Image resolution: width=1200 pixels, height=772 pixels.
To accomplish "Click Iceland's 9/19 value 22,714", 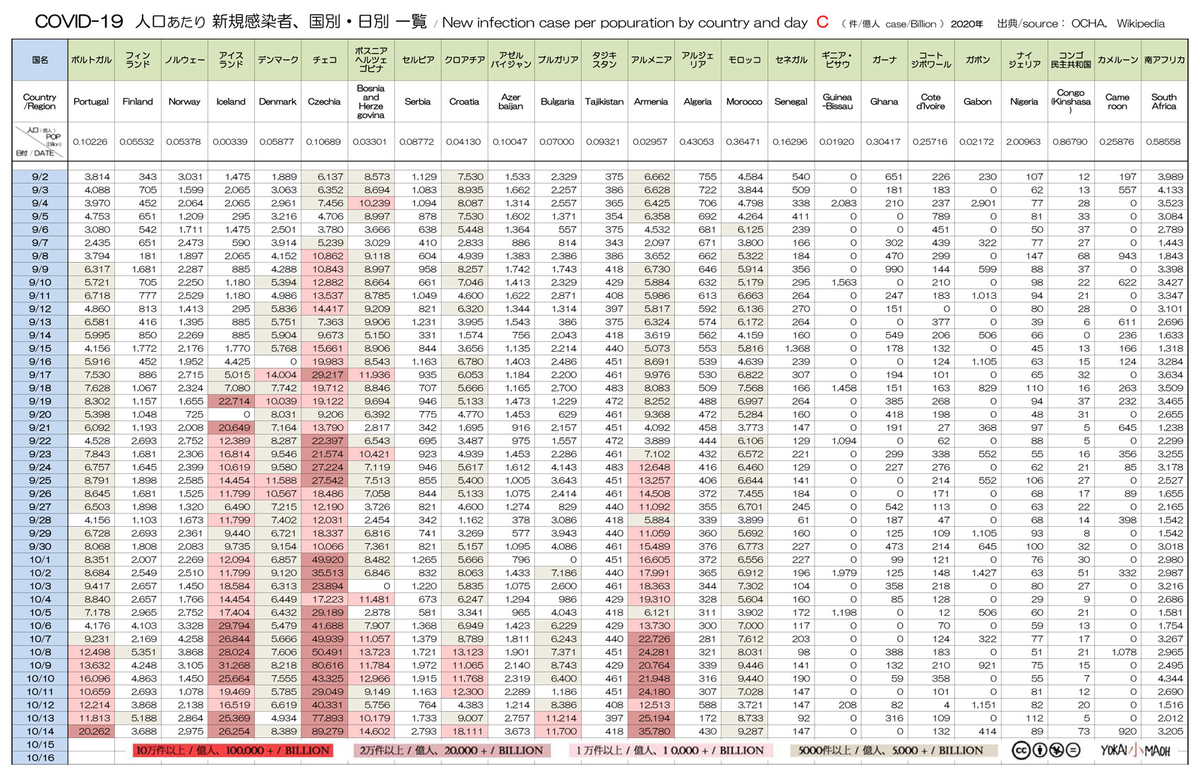I will tap(230, 401).
